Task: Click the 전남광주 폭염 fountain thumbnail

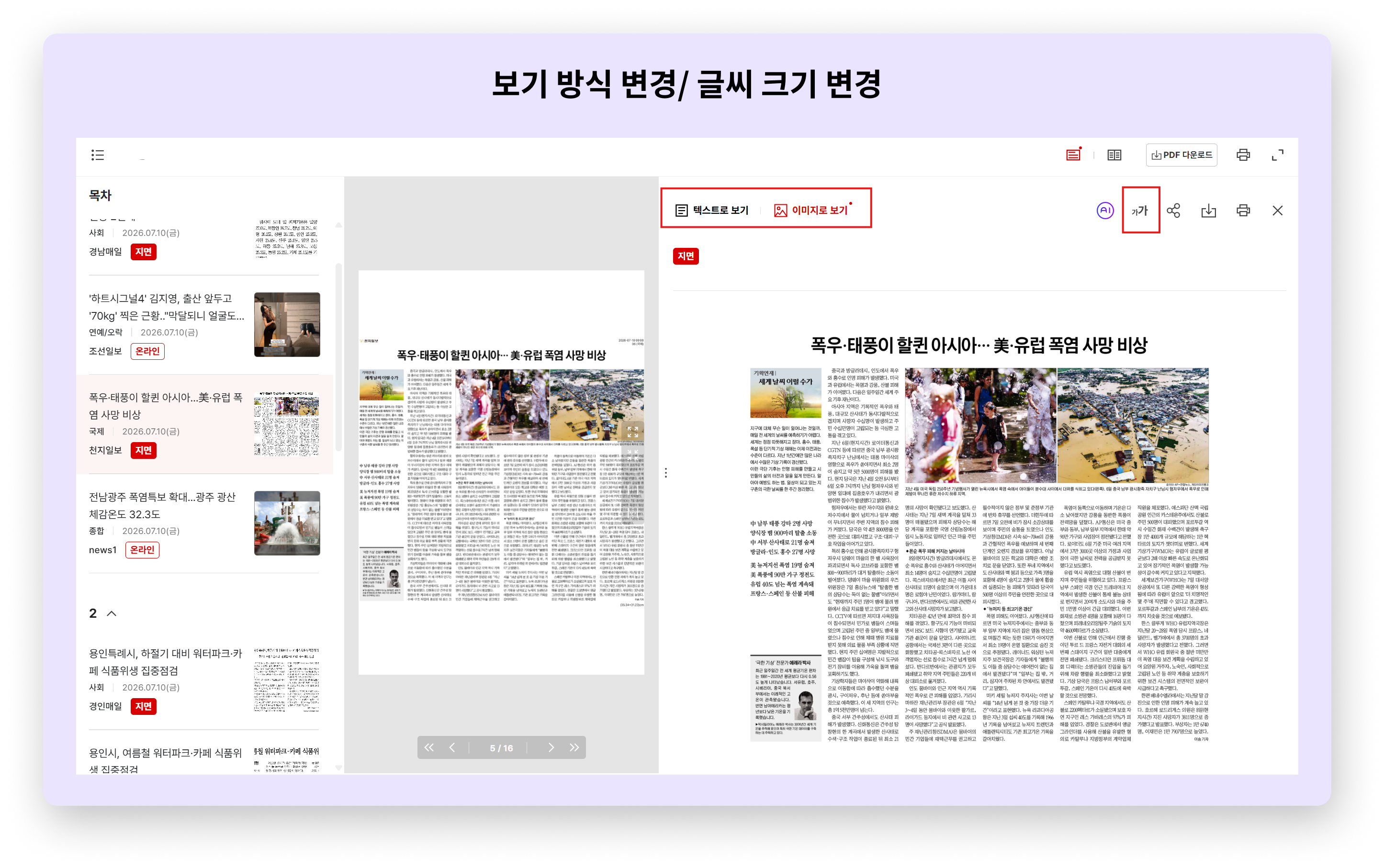Action: (x=287, y=523)
